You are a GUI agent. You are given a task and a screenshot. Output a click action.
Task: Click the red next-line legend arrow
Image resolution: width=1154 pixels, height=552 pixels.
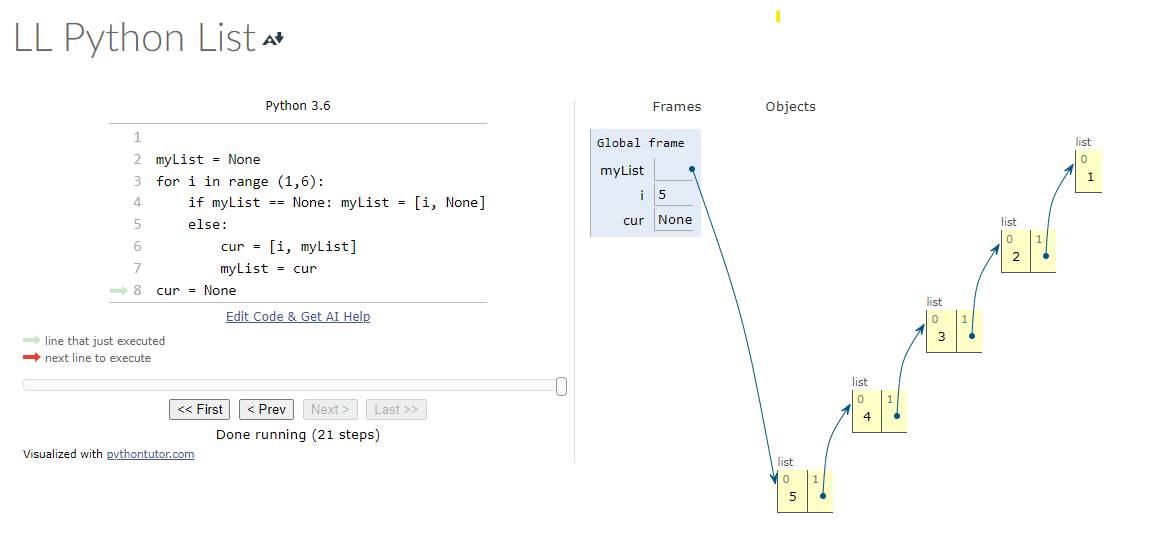[x=32, y=358]
